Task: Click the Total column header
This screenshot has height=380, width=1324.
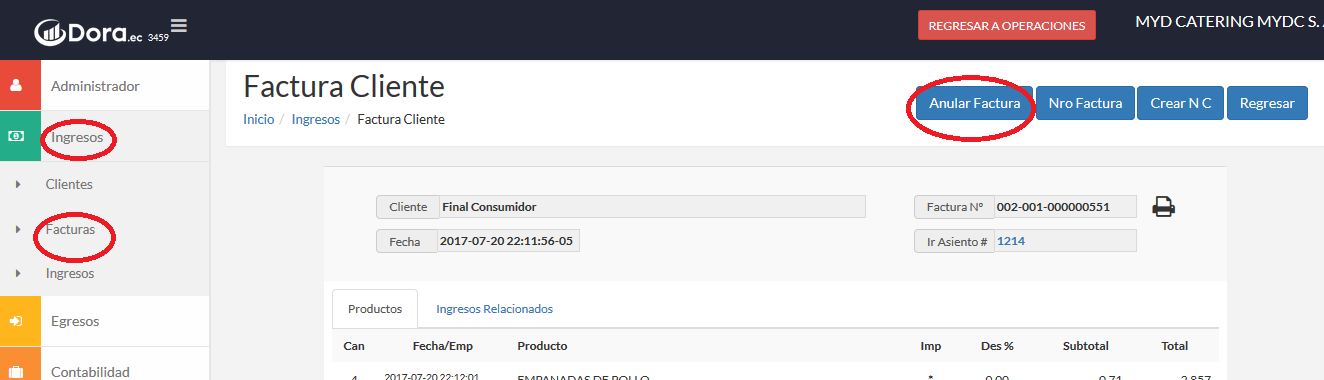Action: 1174,346
